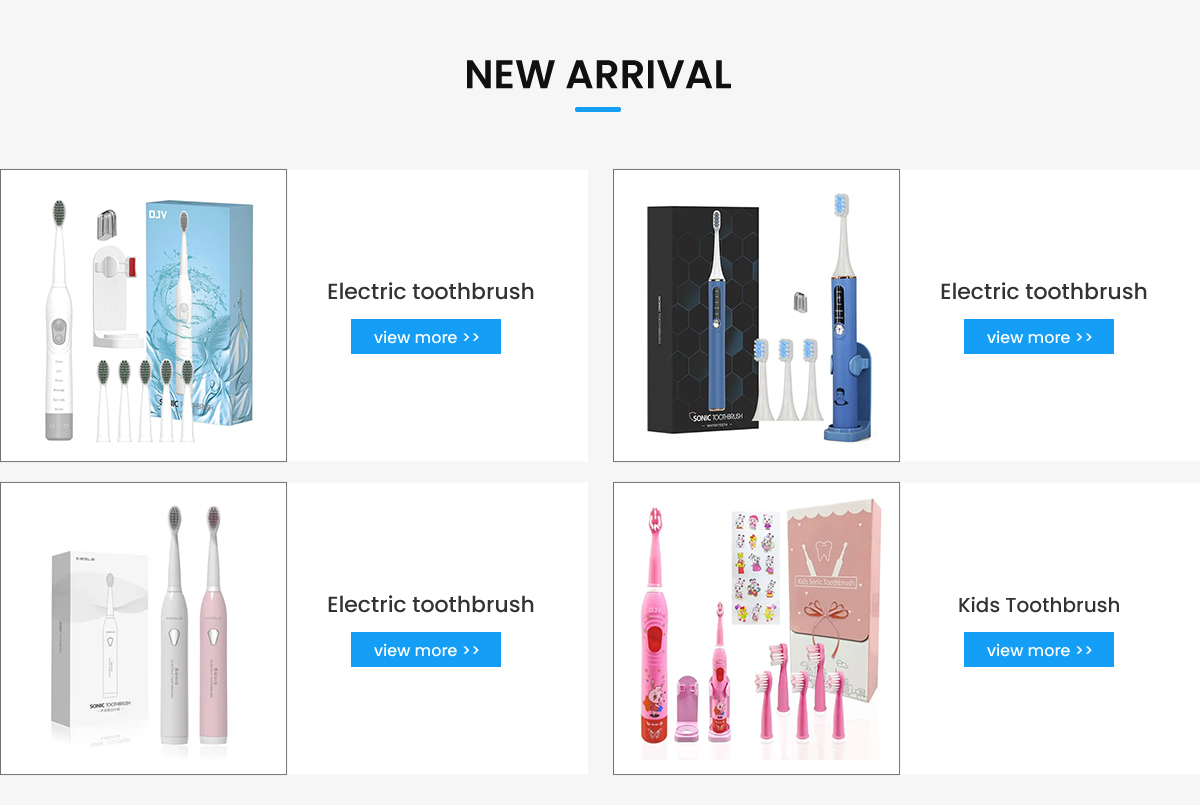This screenshot has height=805, width=1200.
Task: Click view more beside the OJV toothbrush set
Action: (x=426, y=337)
